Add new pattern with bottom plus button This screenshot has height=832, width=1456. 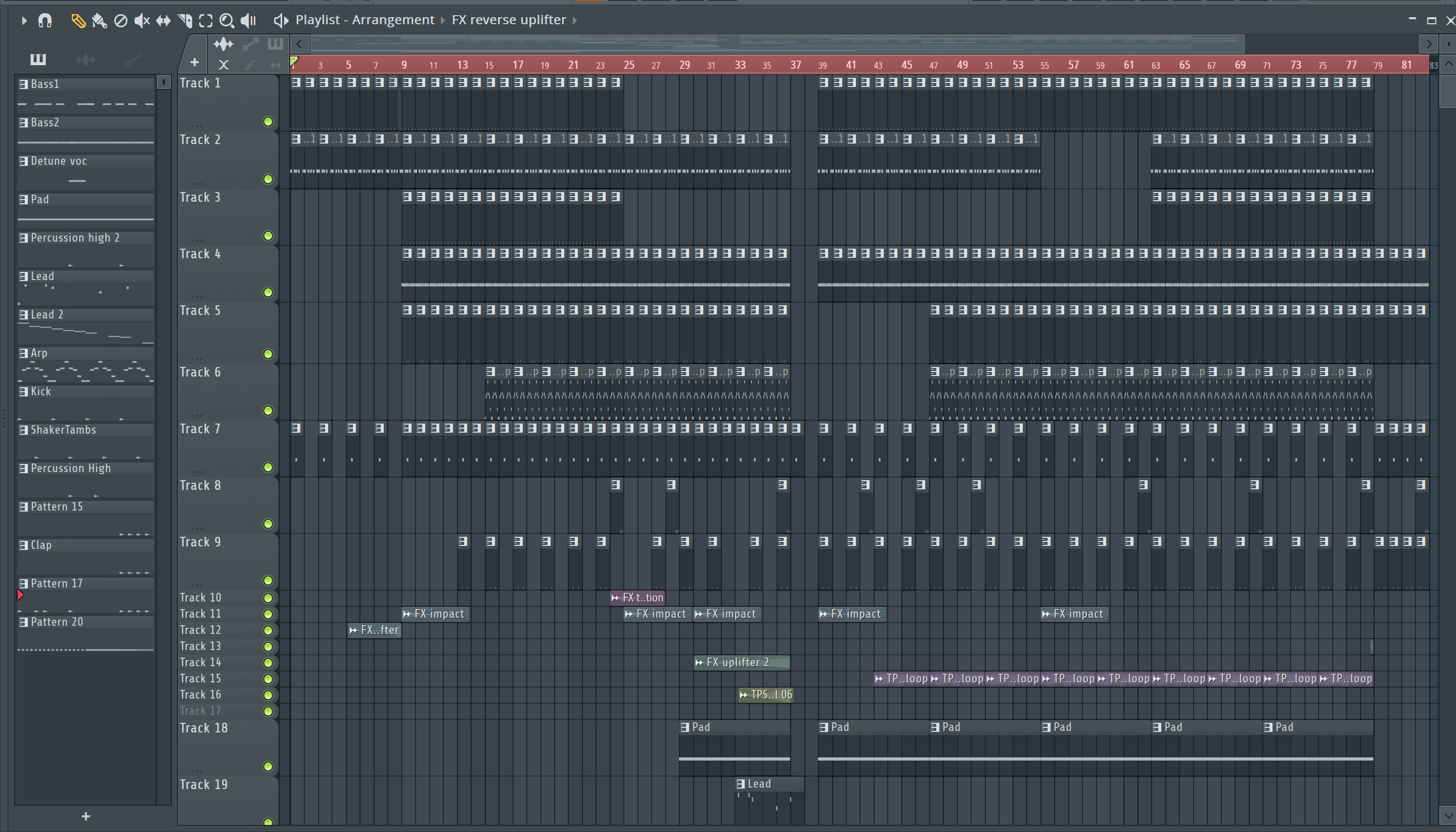click(x=86, y=816)
